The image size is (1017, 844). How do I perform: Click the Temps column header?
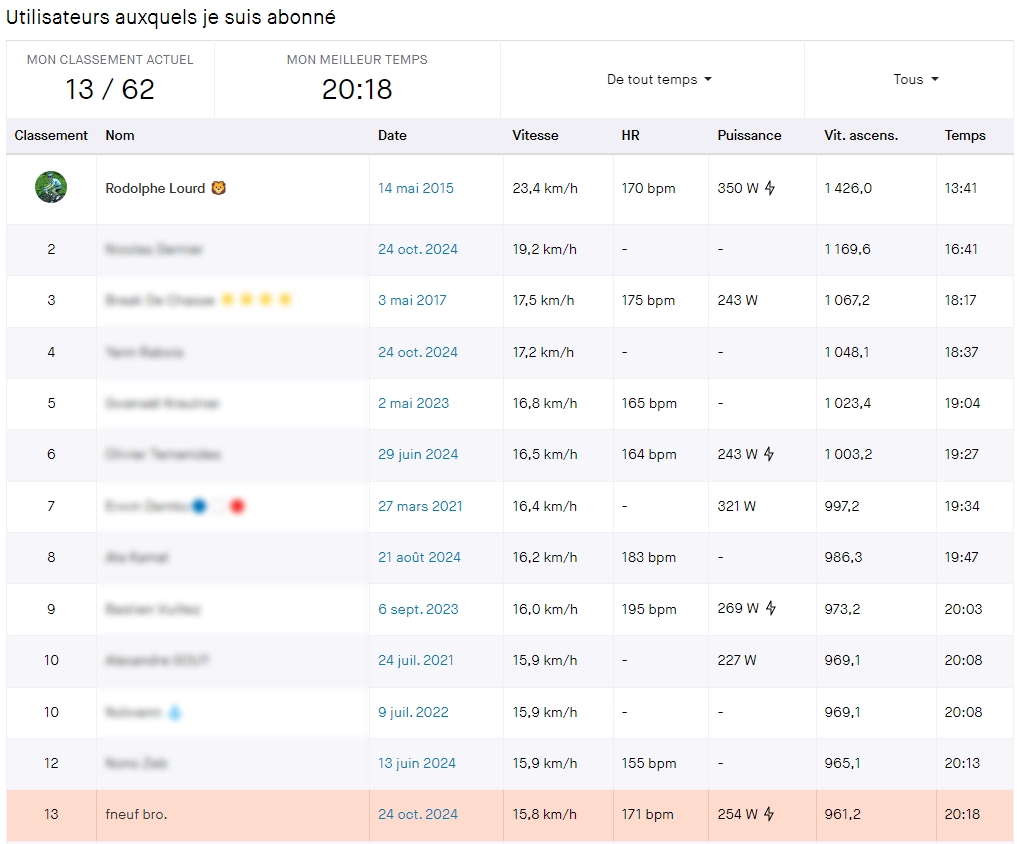click(x=964, y=135)
